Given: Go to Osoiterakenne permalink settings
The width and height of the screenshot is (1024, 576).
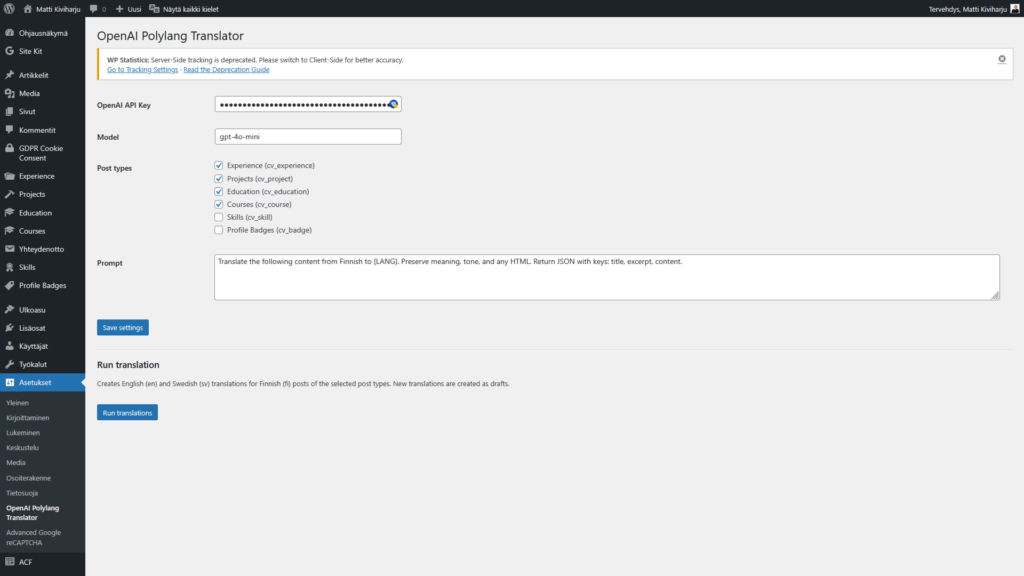Looking at the screenshot, I should (27, 478).
